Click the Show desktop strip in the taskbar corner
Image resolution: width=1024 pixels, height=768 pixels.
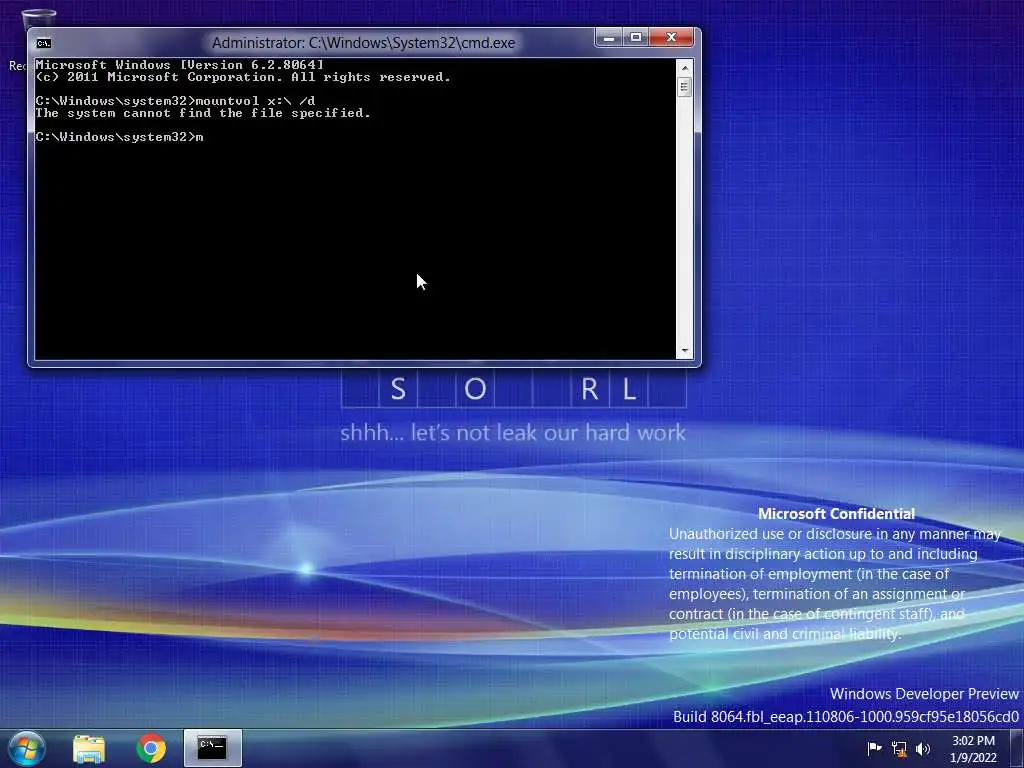coord(1017,748)
